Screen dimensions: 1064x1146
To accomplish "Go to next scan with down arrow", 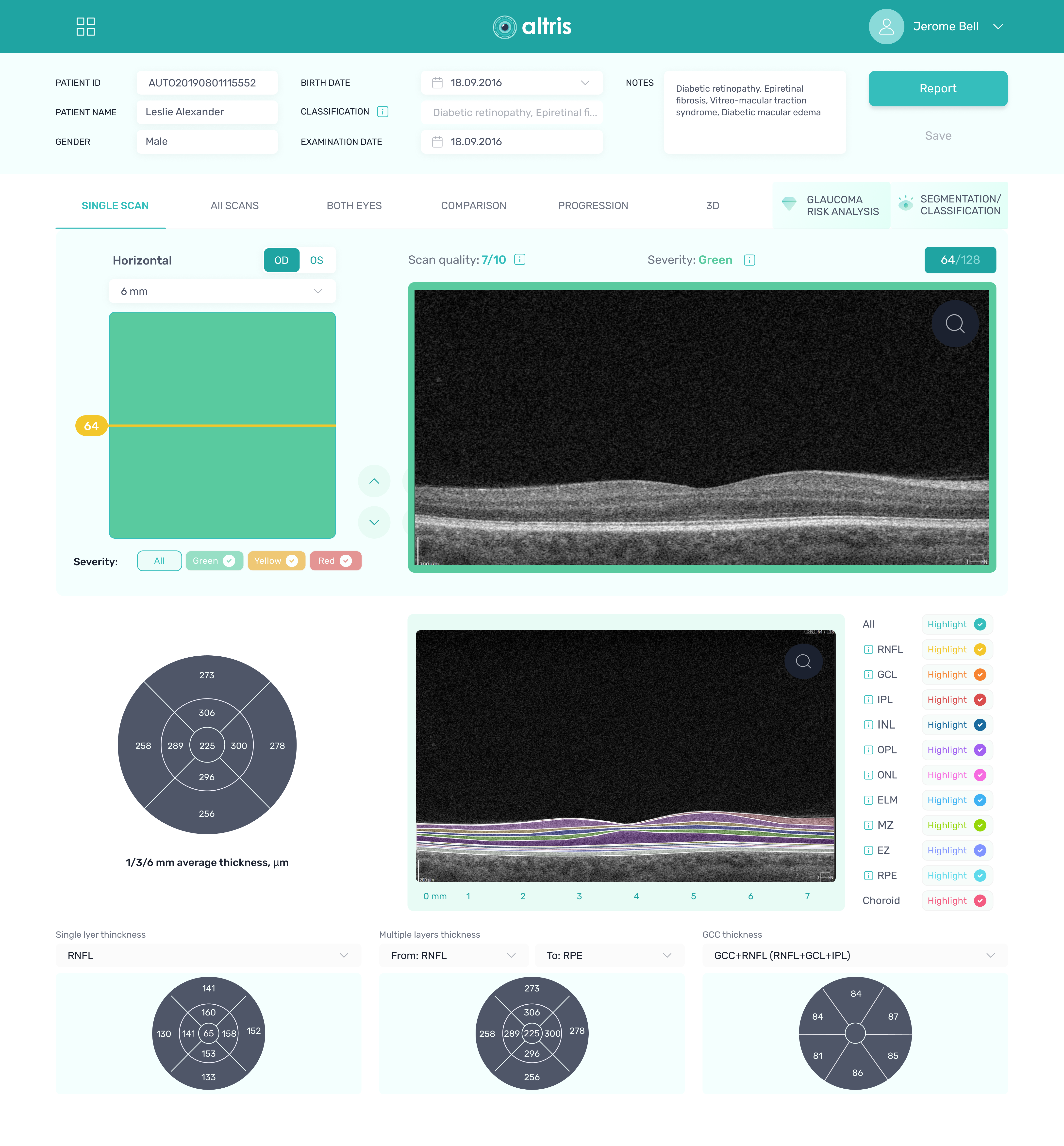I will tap(374, 522).
